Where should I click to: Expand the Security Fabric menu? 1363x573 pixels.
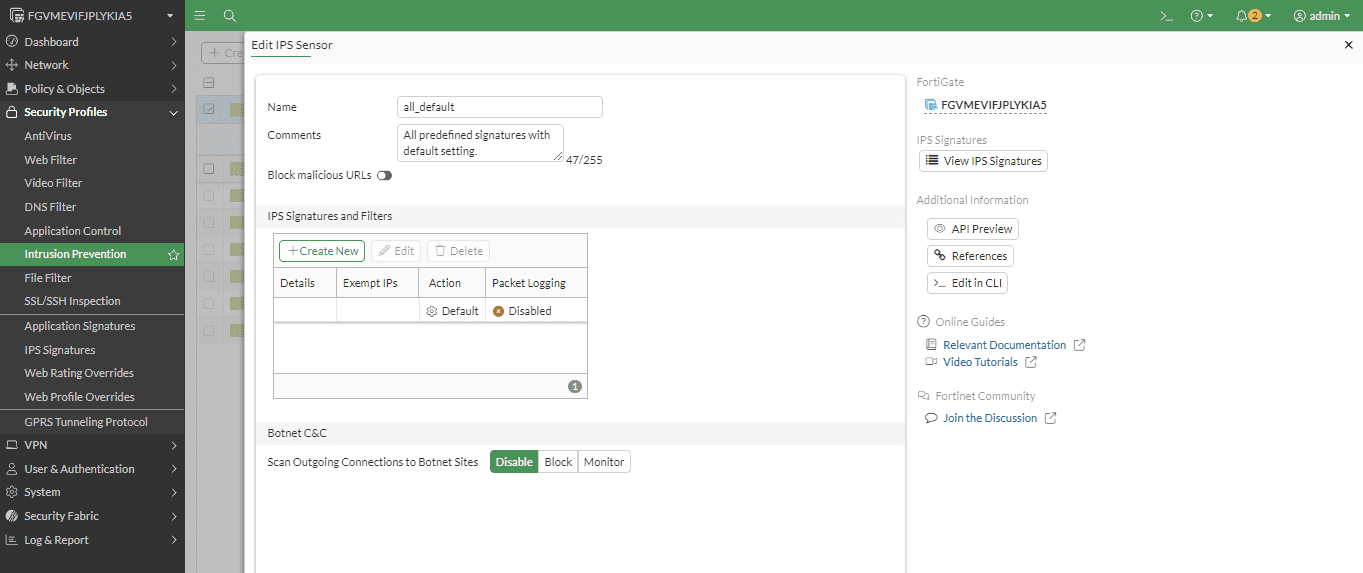(92, 516)
